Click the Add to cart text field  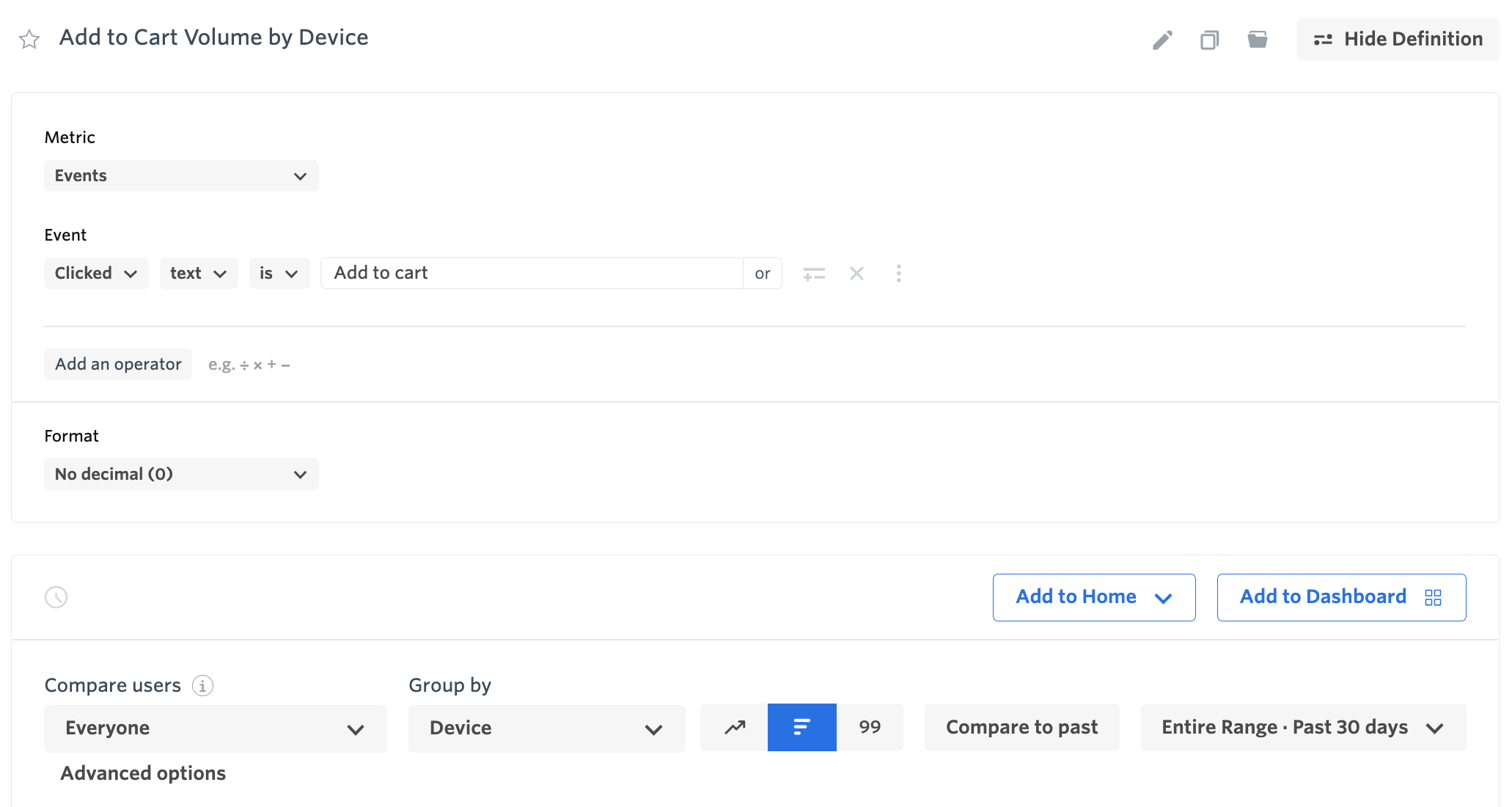(x=532, y=273)
